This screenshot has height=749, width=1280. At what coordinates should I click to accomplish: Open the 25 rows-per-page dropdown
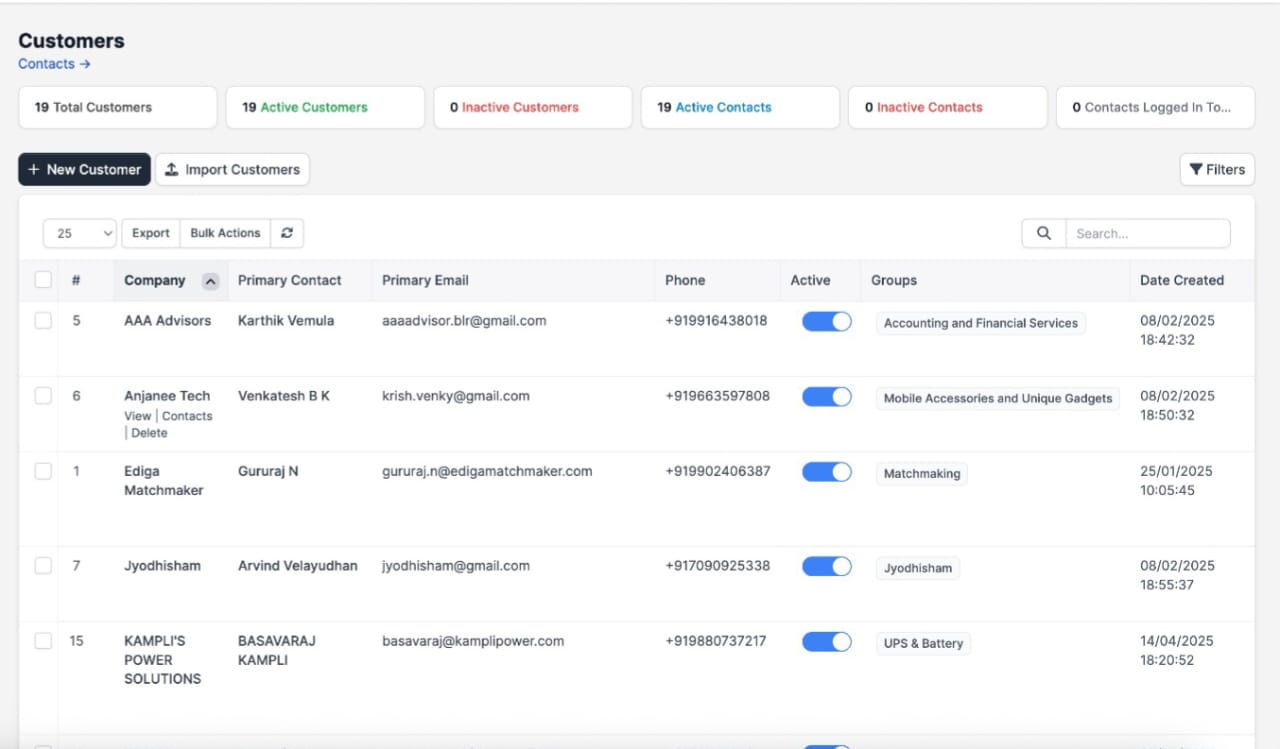point(80,233)
